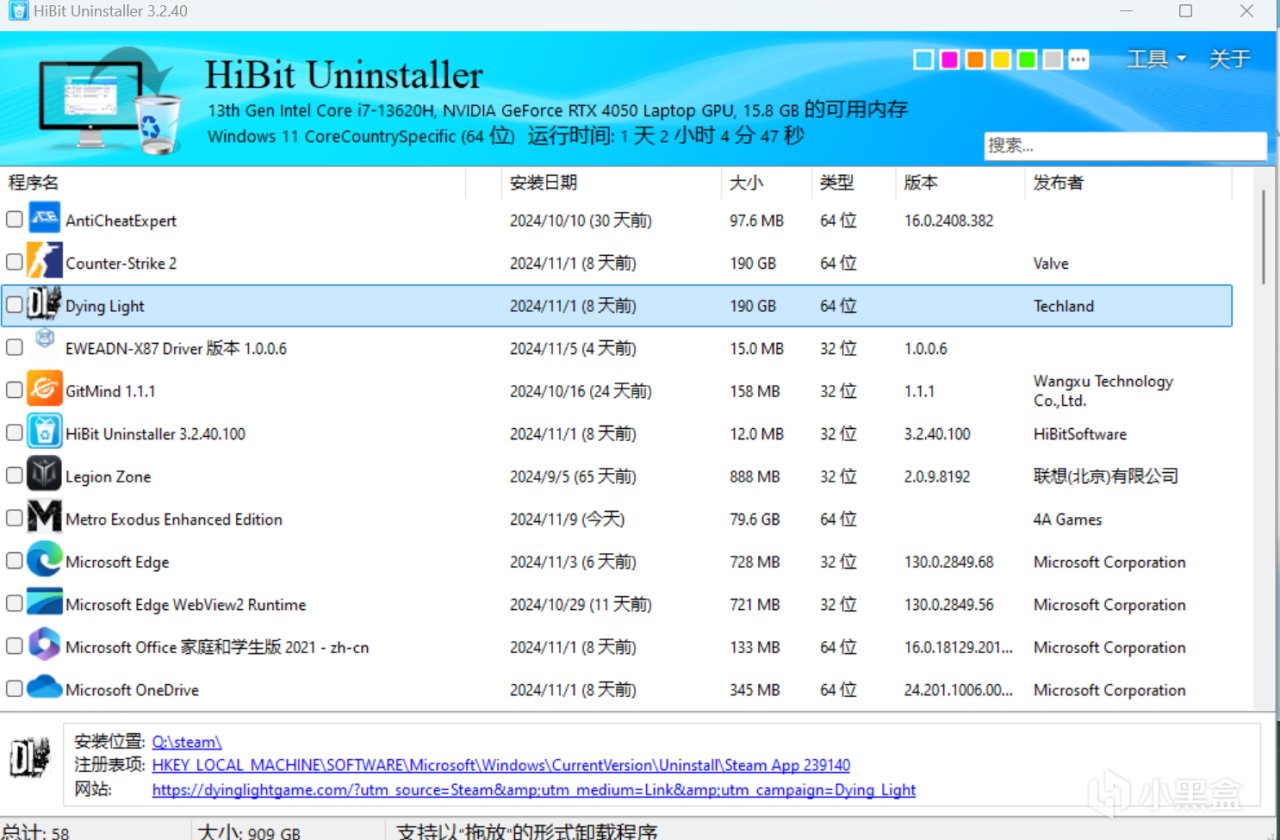Click the 联想(北京)有限公司 publisher cell
The width and height of the screenshot is (1280, 840).
tap(1106, 476)
